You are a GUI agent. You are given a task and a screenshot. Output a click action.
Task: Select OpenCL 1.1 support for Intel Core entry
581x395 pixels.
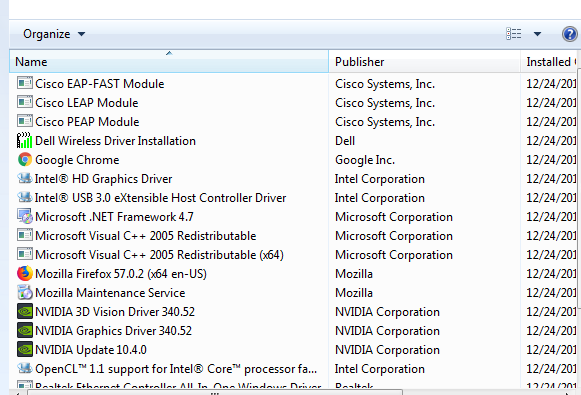click(176, 369)
